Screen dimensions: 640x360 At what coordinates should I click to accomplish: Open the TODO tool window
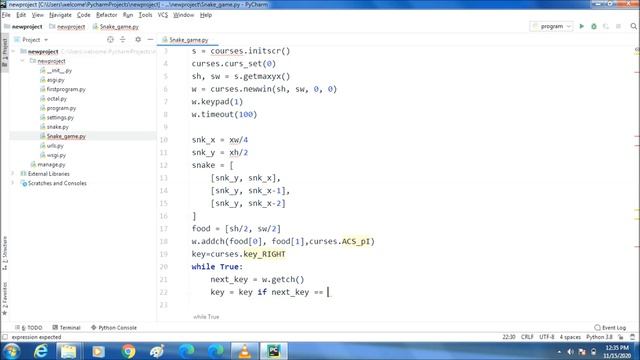[x=29, y=327]
